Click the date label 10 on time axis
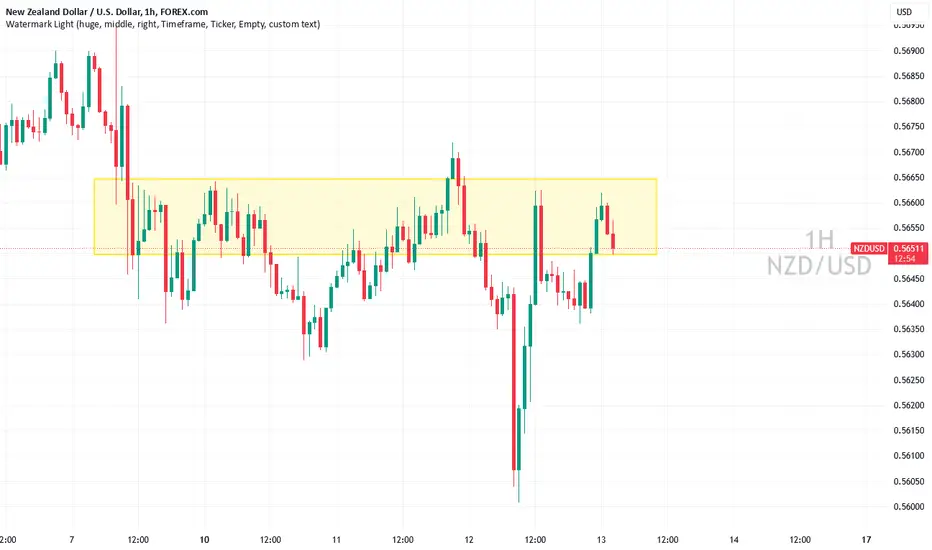Viewport: 932px width, 550px height. click(x=204, y=540)
